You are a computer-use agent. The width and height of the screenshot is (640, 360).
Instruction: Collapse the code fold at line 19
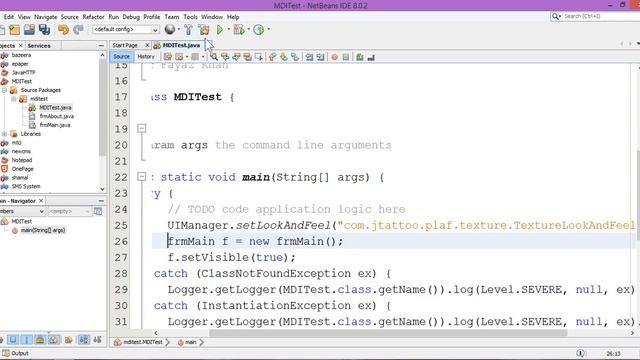pyautogui.click(x=142, y=129)
